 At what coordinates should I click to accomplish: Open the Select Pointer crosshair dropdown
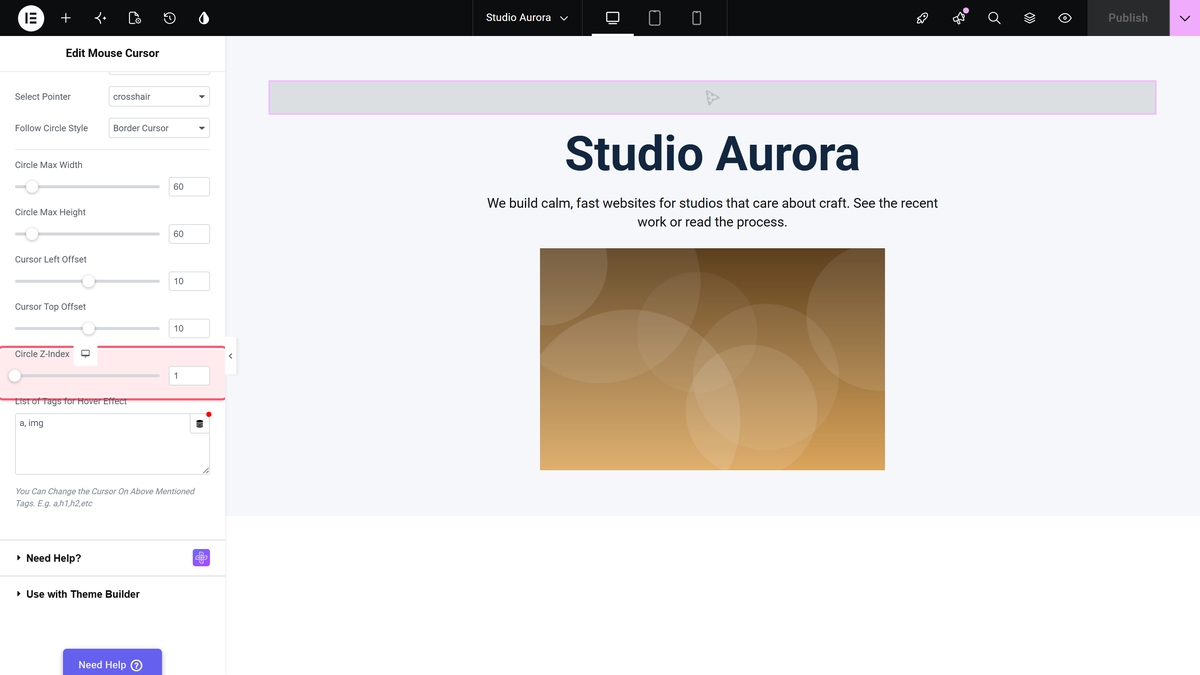(159, 97)
